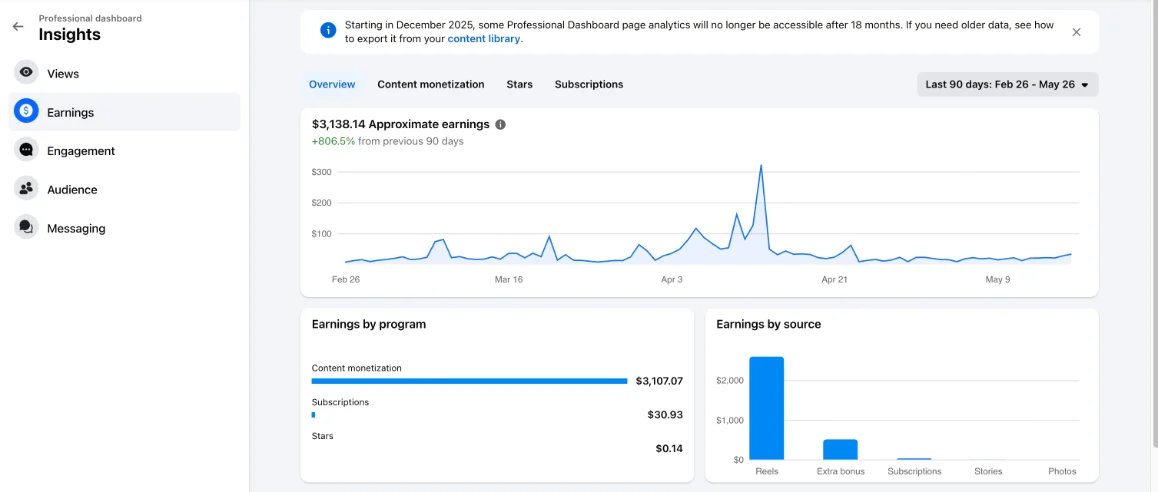The height and width of the screenshot is (492, 1158).
Task: Click the Engagement speech bubble icon
Action: 27,150
